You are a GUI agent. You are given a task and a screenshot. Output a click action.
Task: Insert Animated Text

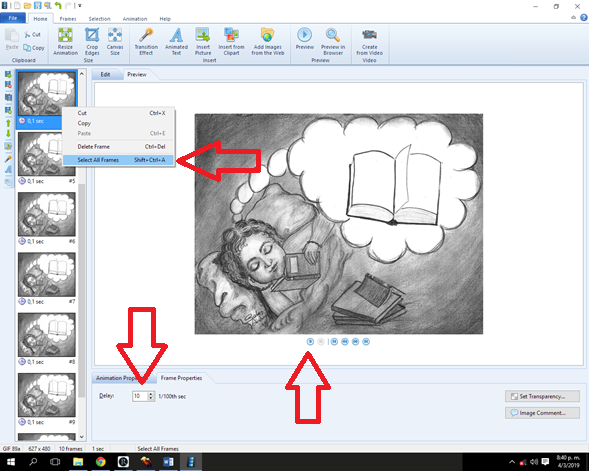[176, 42]
